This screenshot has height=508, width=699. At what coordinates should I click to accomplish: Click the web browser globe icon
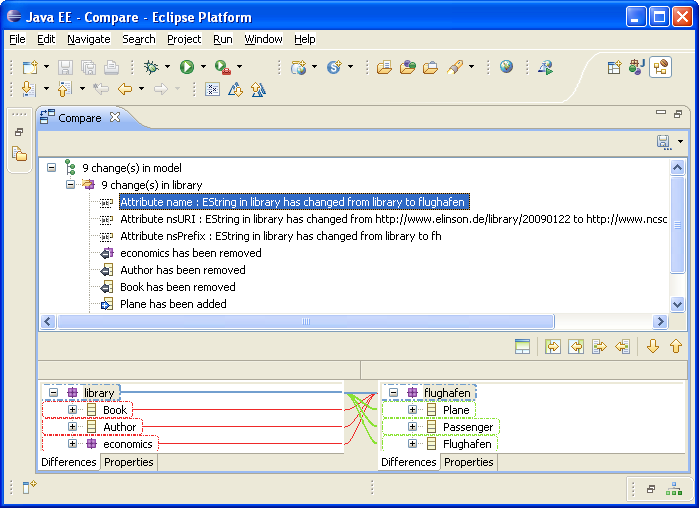point(506,67)
